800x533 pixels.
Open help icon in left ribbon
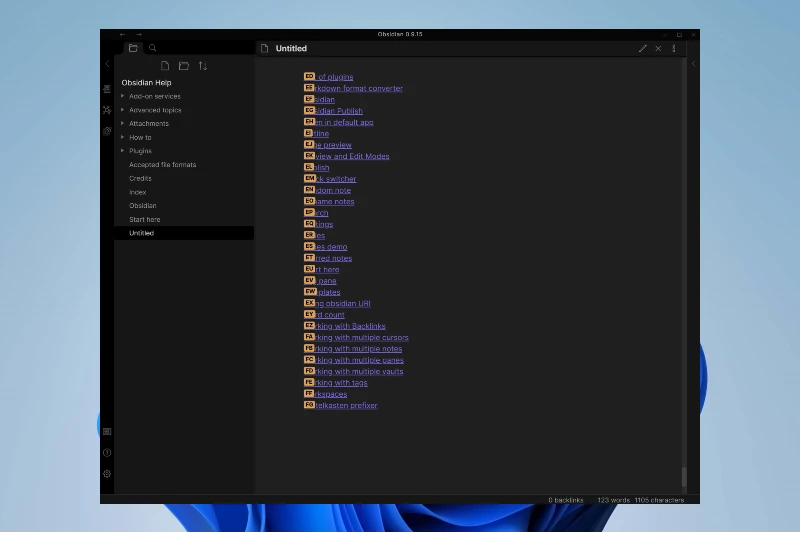(x=107, y=452)
